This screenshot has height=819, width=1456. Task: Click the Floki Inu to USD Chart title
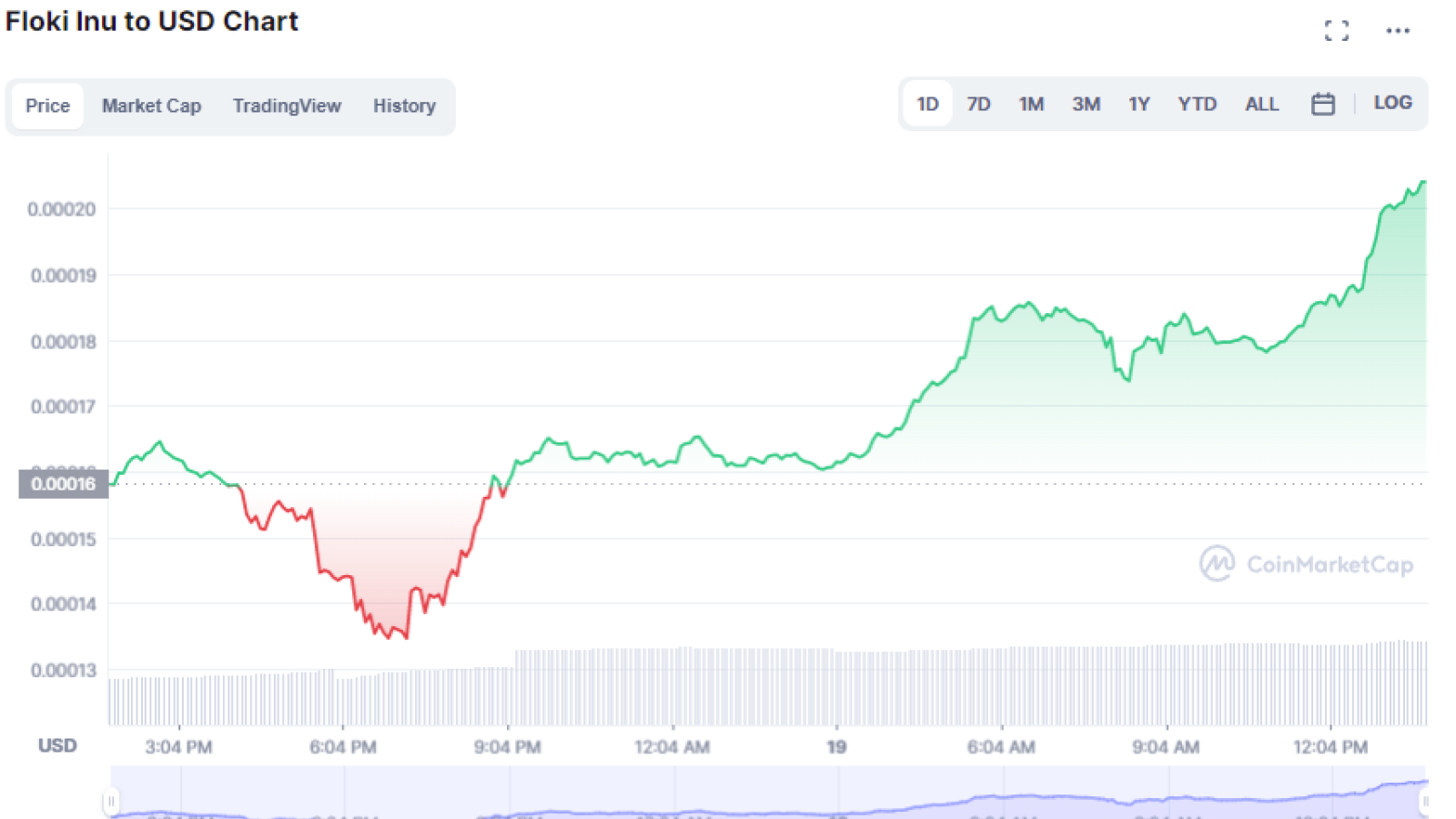coord(152,21)
